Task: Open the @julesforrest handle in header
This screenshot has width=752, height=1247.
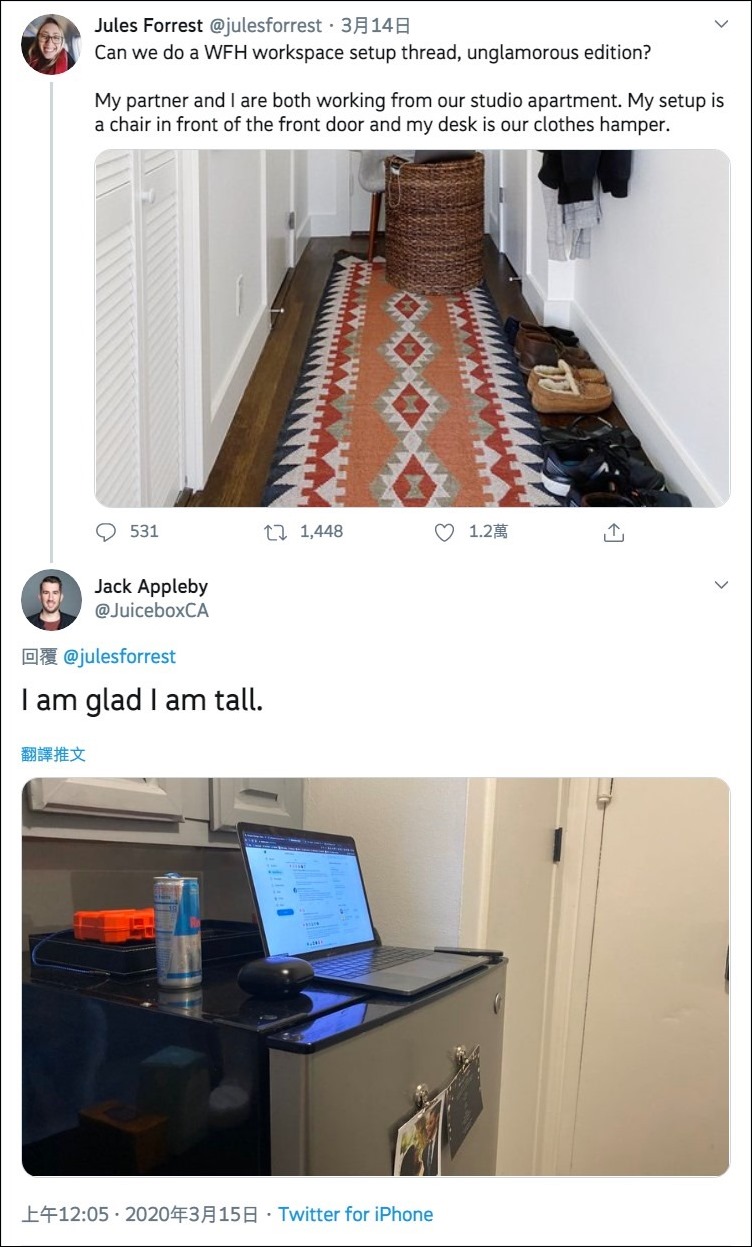Action: click(x=266, y=25)
